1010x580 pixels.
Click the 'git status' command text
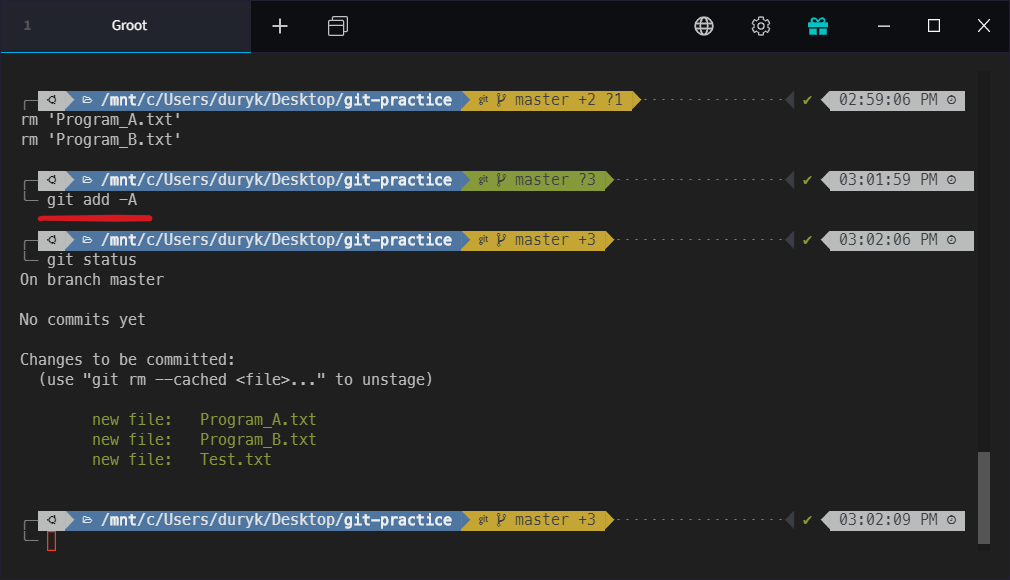pos(91,260)
